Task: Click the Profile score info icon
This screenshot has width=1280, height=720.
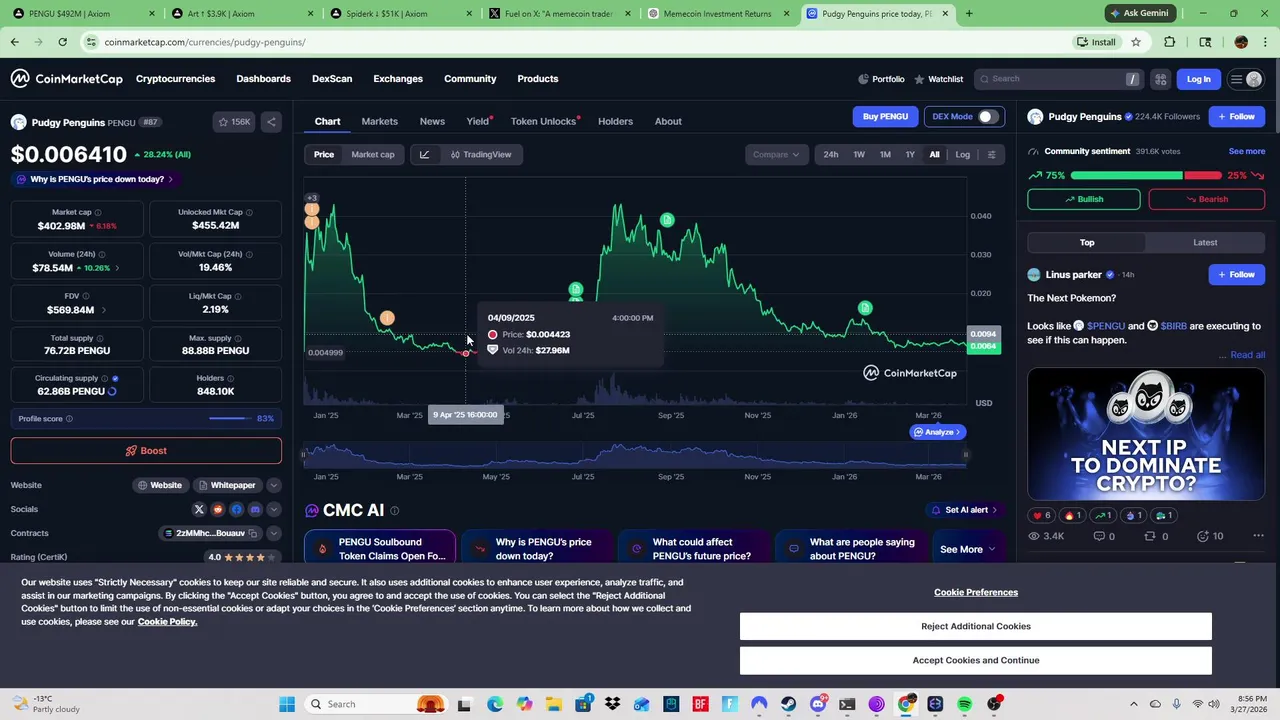Action: tap(69, 418)
